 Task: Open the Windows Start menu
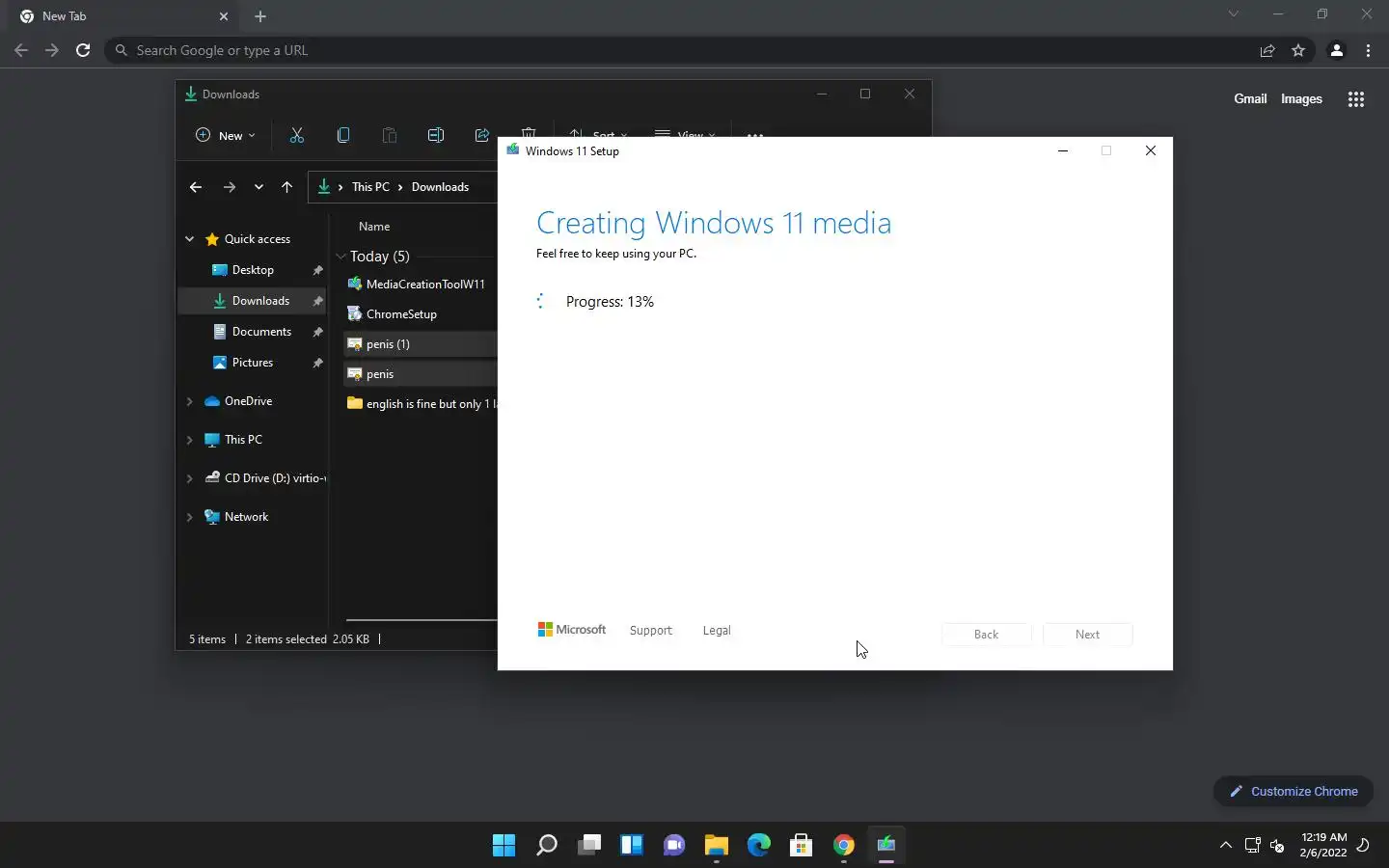(504, 846)
